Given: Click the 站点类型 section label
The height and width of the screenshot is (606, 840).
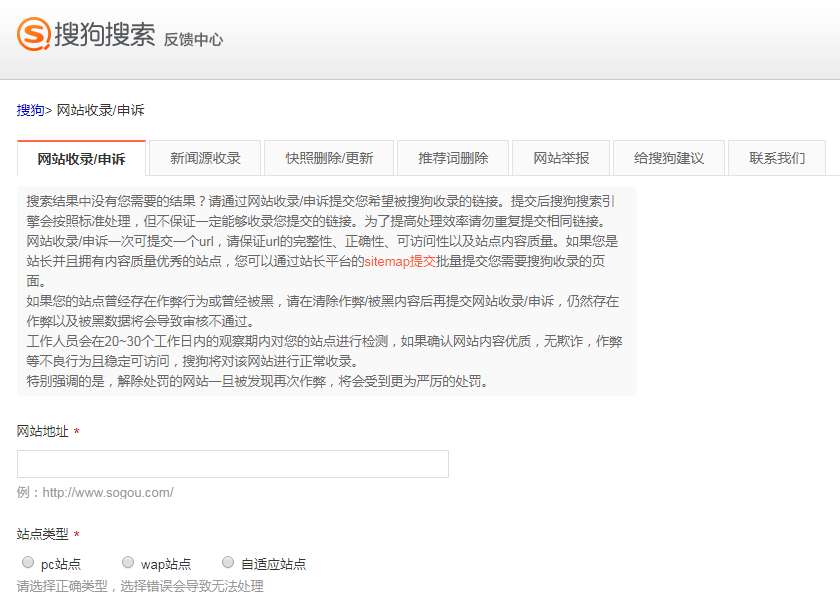Looking at the screenshot, I should click(x=43, y=534).
